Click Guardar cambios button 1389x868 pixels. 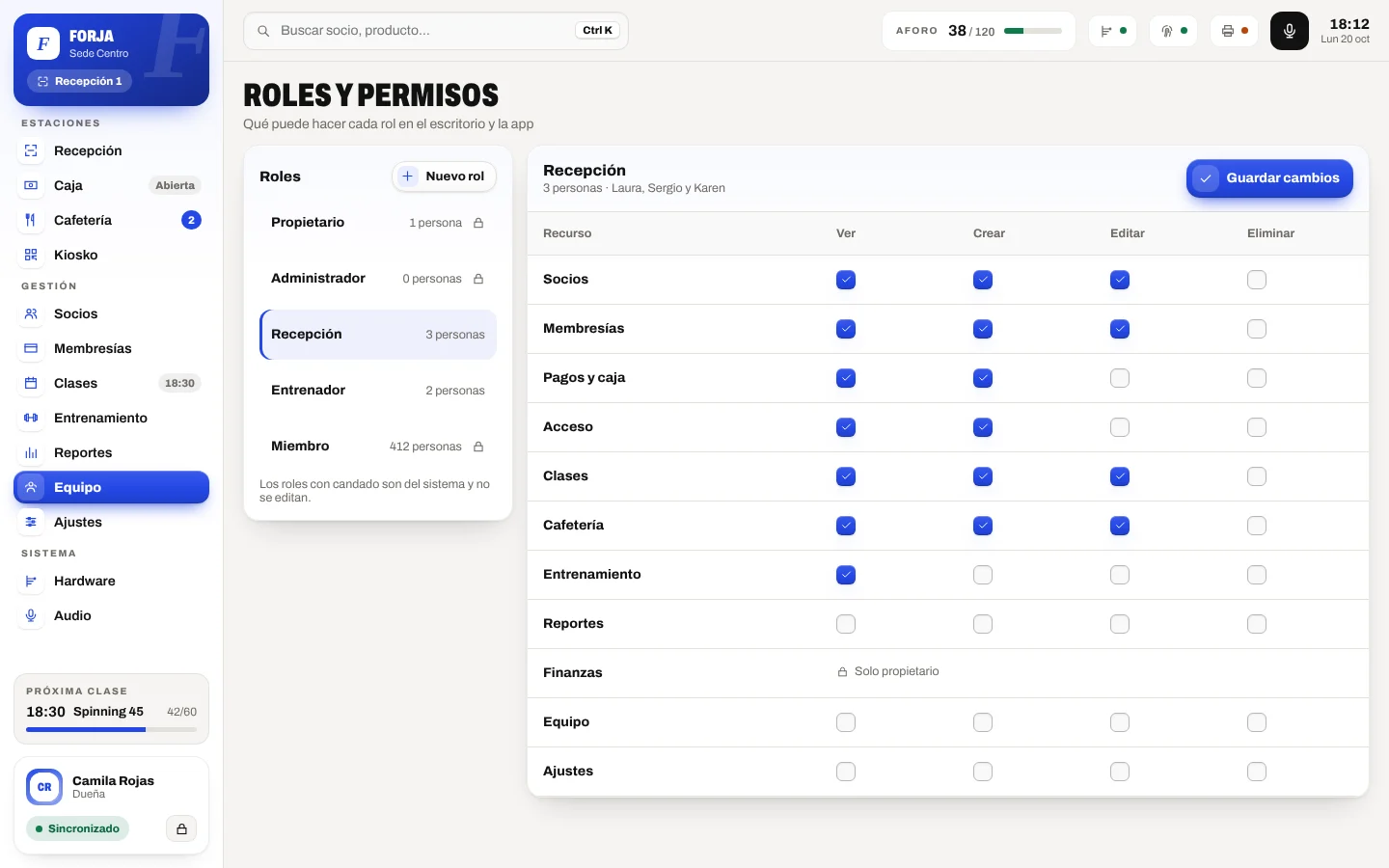1269,178
